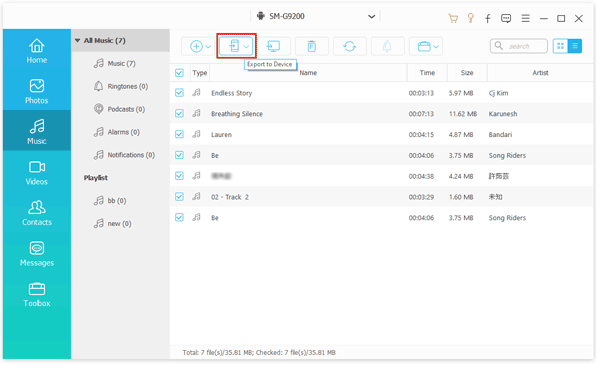The height and width of the screenshot is (365, 600).
Task: Click artist Cj Kim
Action: (499, 93)
